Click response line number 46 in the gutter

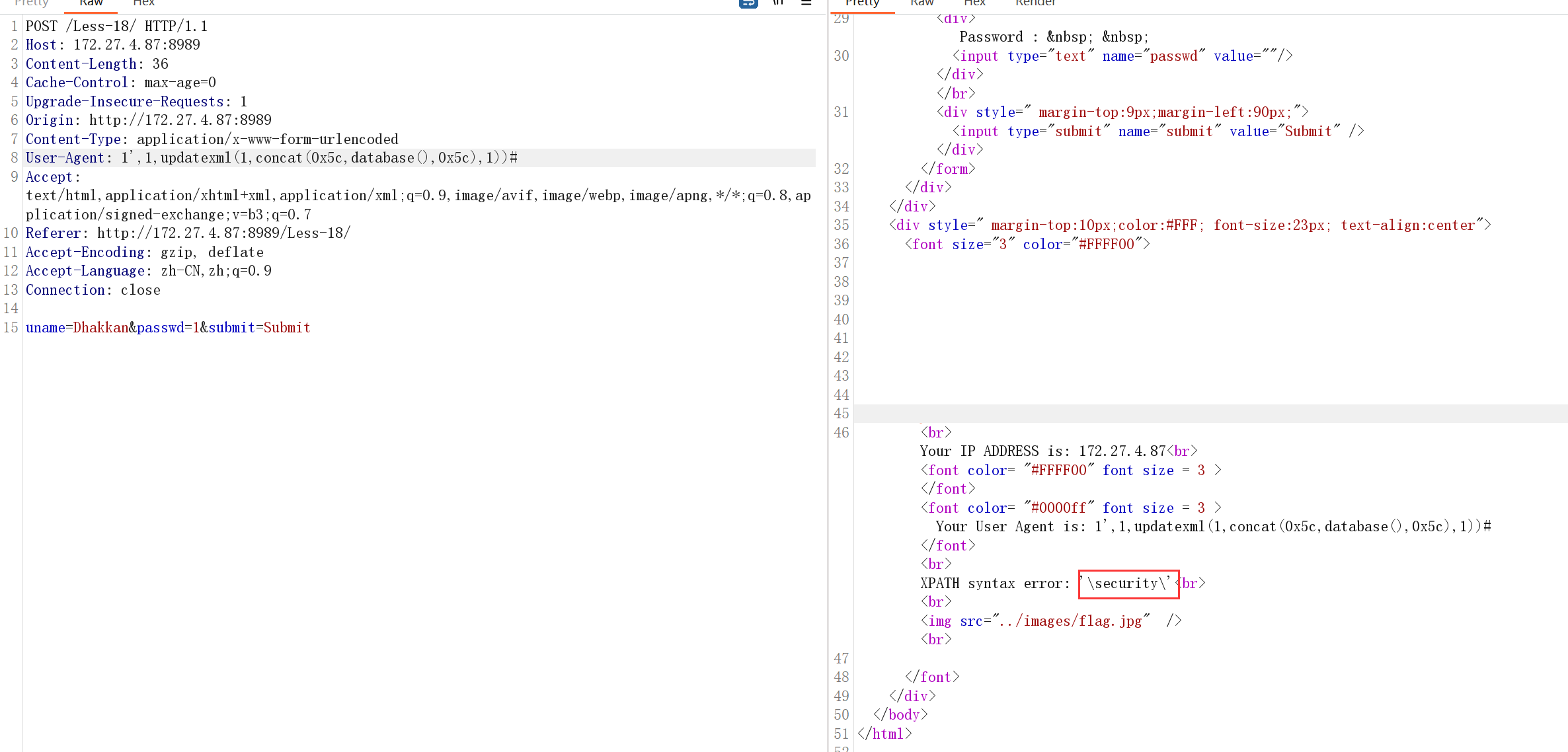[841, 433]
